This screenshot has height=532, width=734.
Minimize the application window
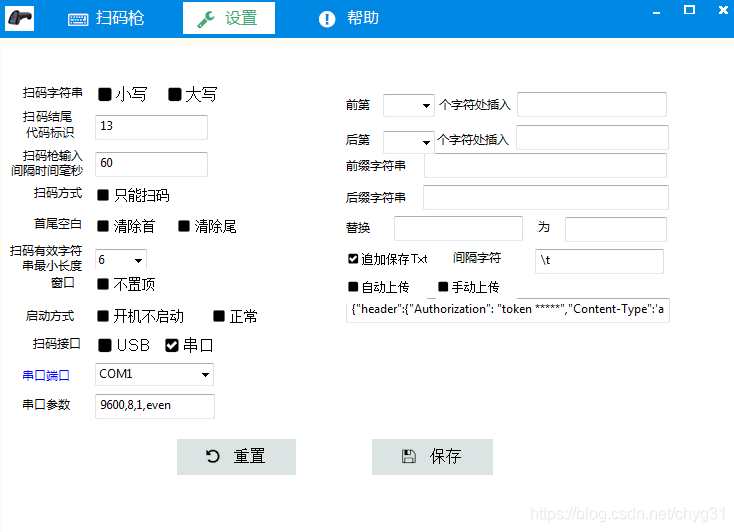pos(656,11)
